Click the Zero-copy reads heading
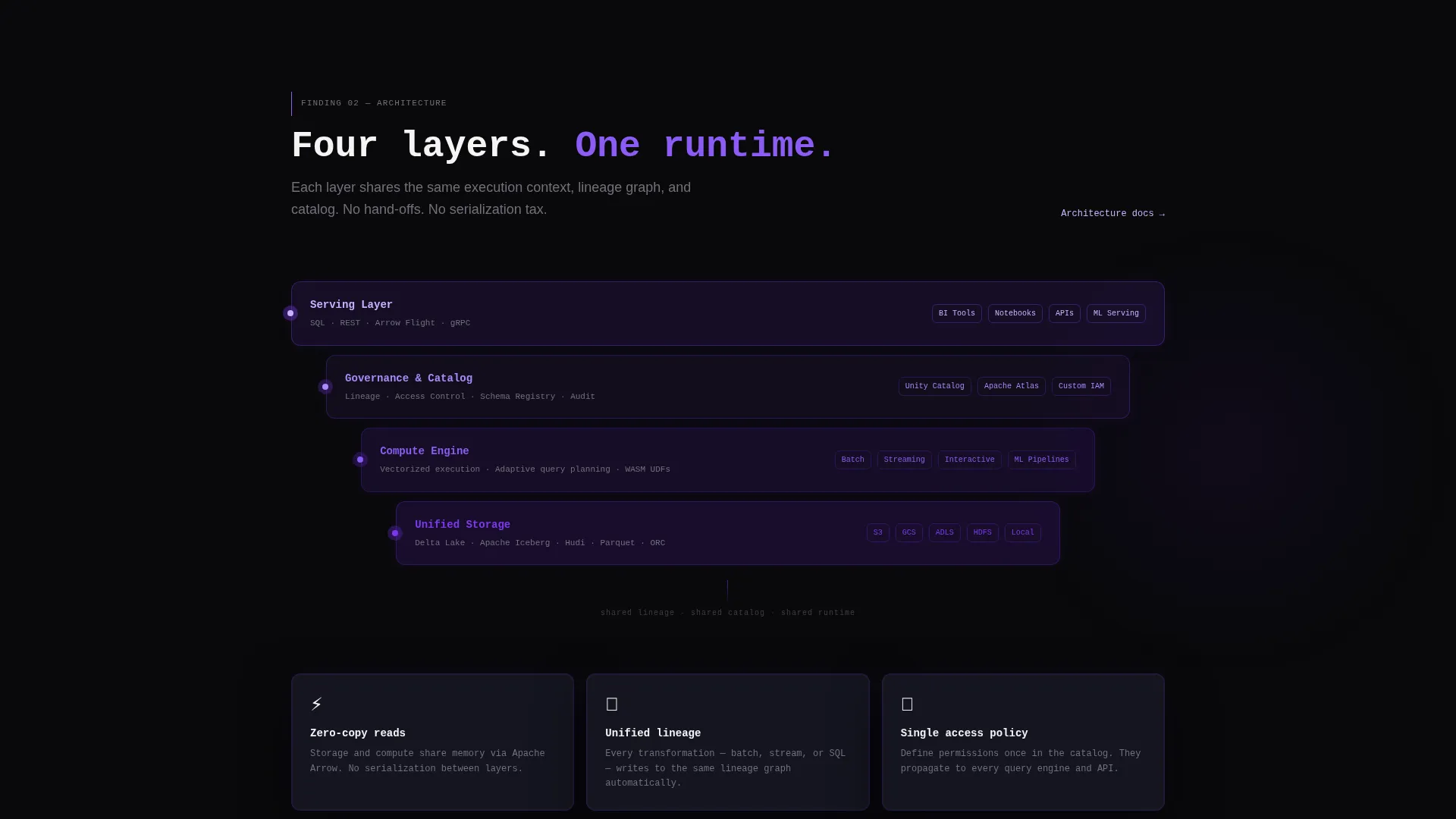1456x819 pixels. point(358,733)
